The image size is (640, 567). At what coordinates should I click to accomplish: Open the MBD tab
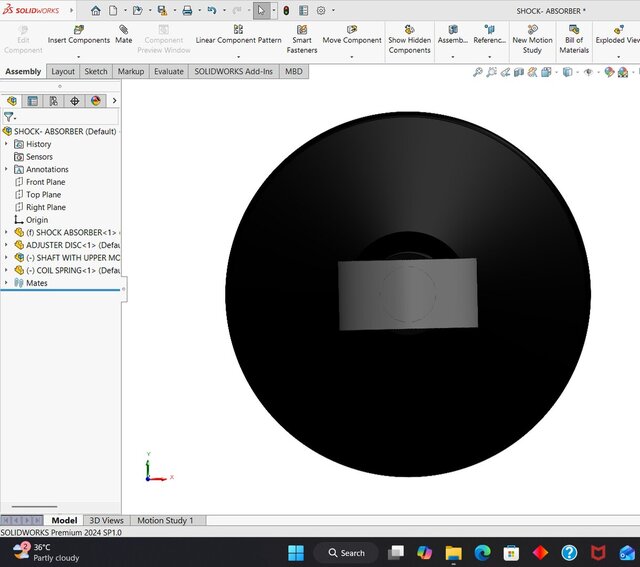click(294, 71)
